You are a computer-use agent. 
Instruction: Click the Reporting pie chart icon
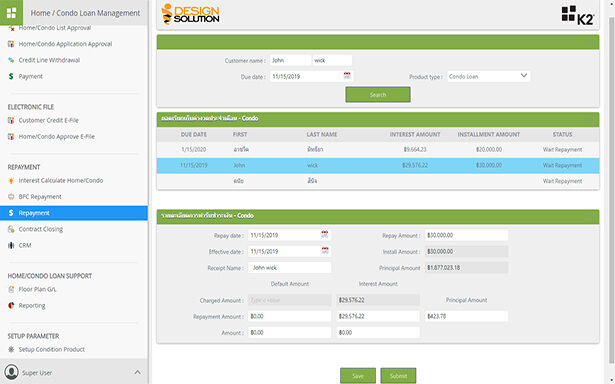tap(11, 306)
